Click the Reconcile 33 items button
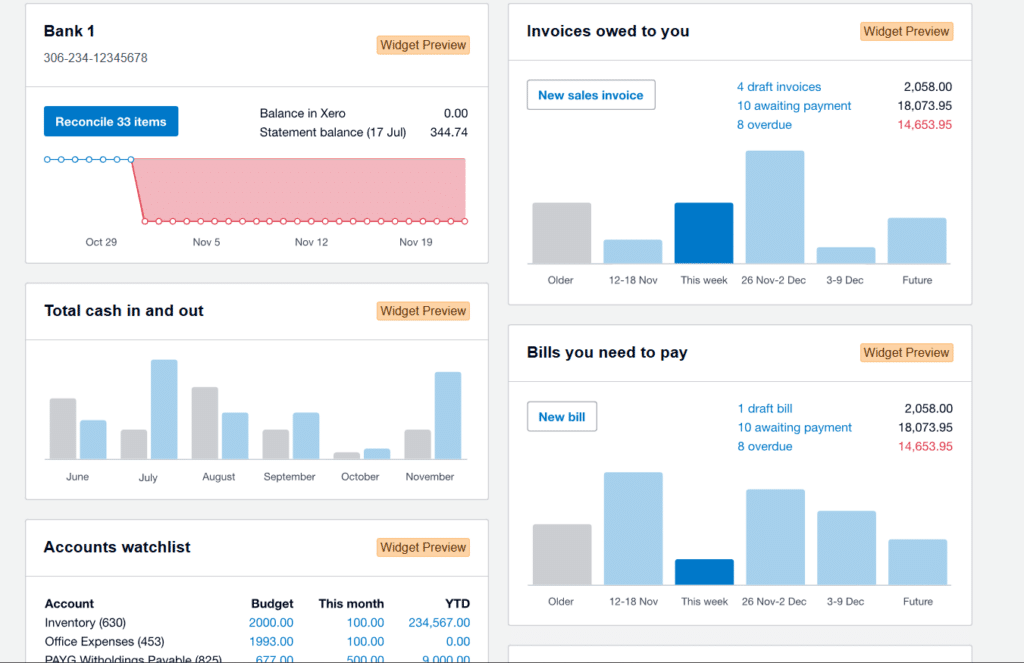Viewport: 1024px width, 663px height. (x=110, y=120)
